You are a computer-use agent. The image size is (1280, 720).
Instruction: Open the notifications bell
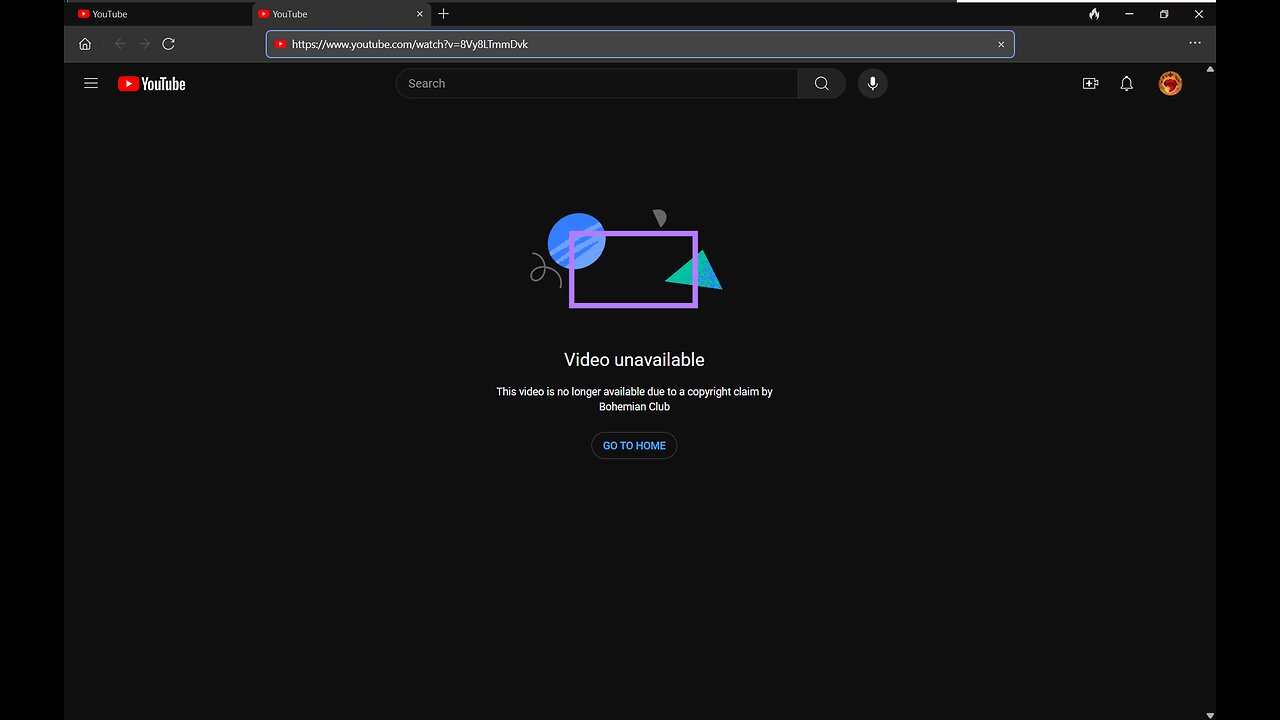pos(1127,84)
